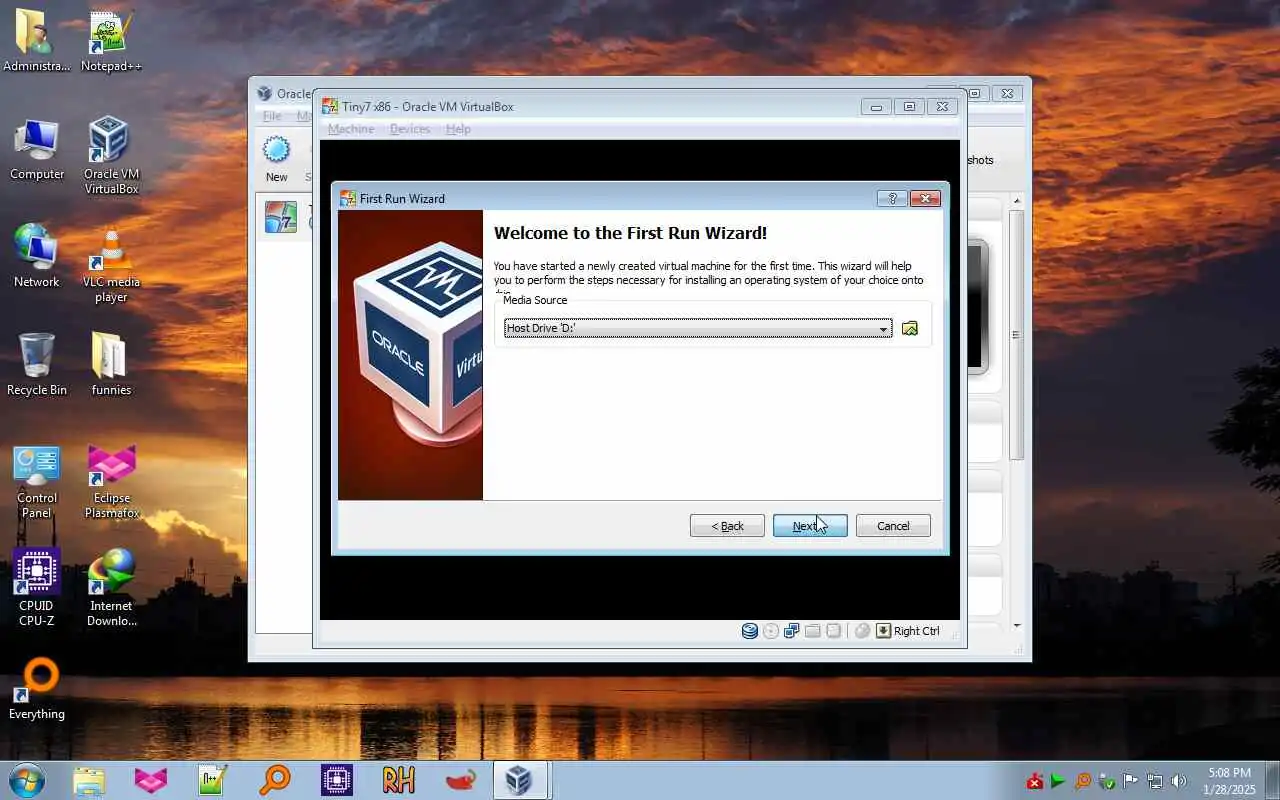Select the Control Panel desktop icon
1280x800 pixels.
[x=37, y=482]
